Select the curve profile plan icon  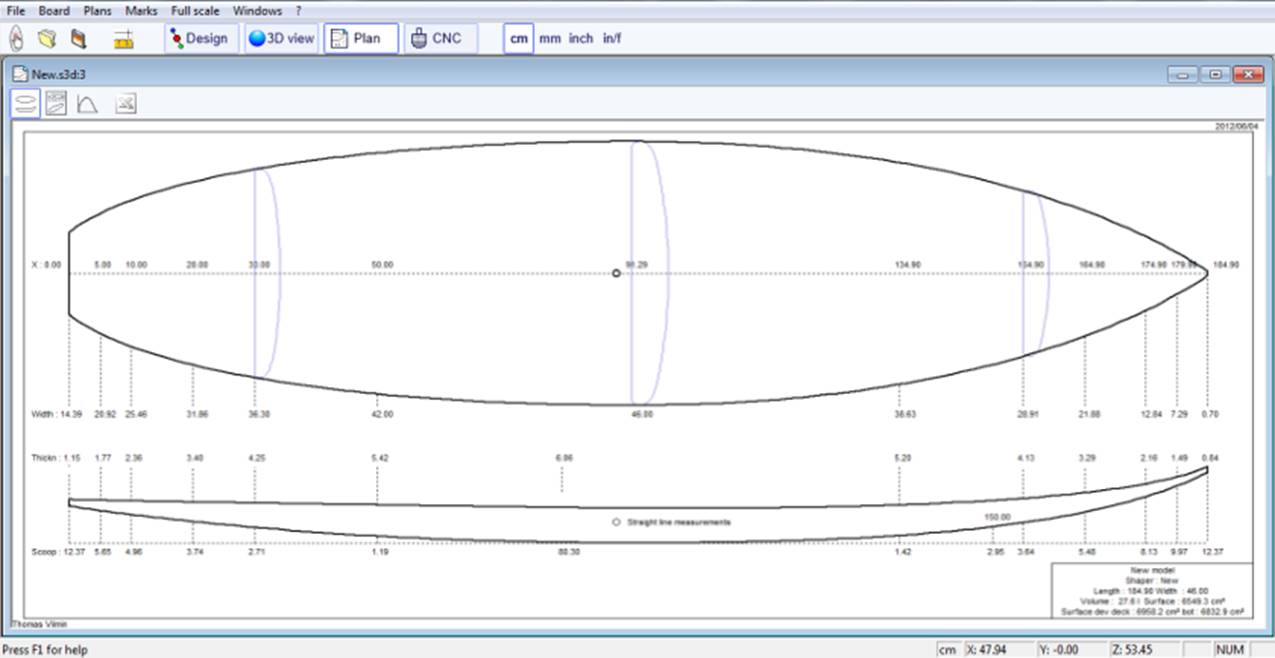coord(87,103)
